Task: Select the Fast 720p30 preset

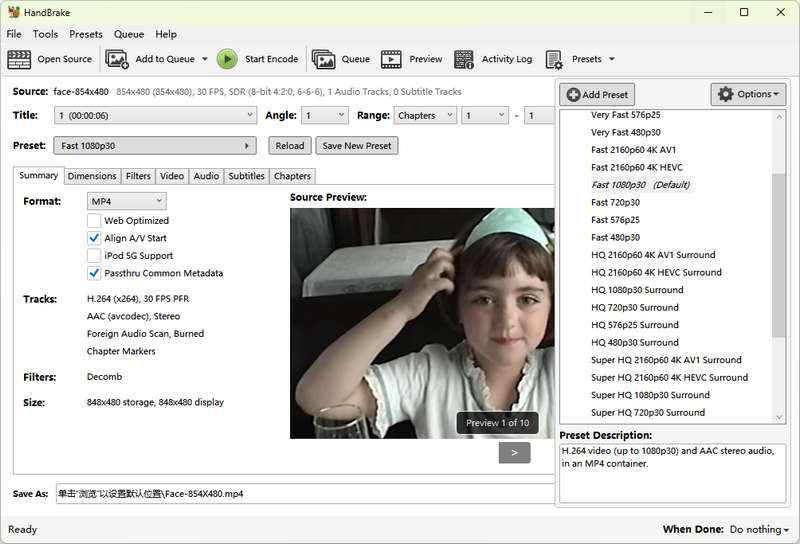Action: pyautogui.click(x=615, y=202)
